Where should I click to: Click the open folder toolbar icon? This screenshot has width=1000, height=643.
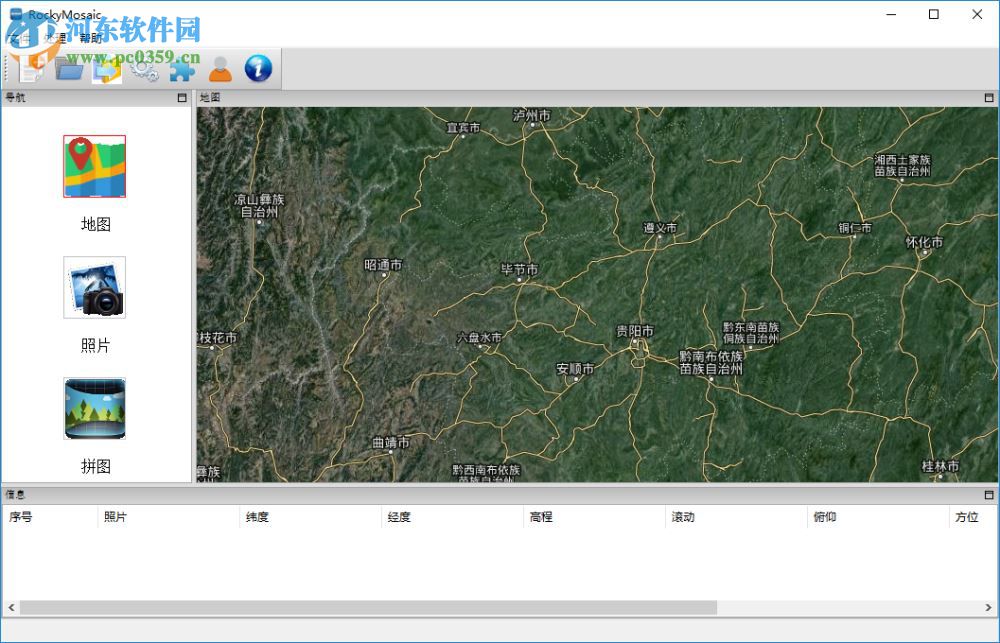point(67,67)
